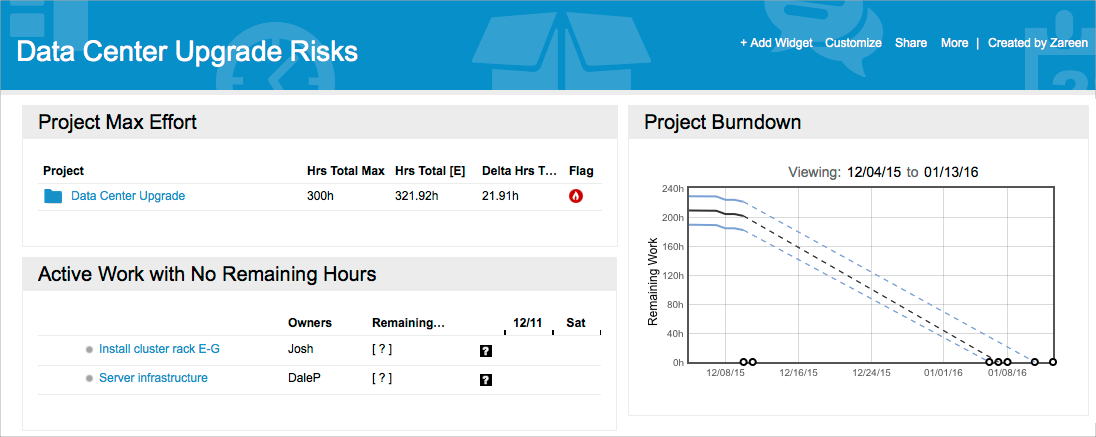Click question mark icon for Server infrastructure
Viewport: 1096px width, 437px height.
pos(486,379)
